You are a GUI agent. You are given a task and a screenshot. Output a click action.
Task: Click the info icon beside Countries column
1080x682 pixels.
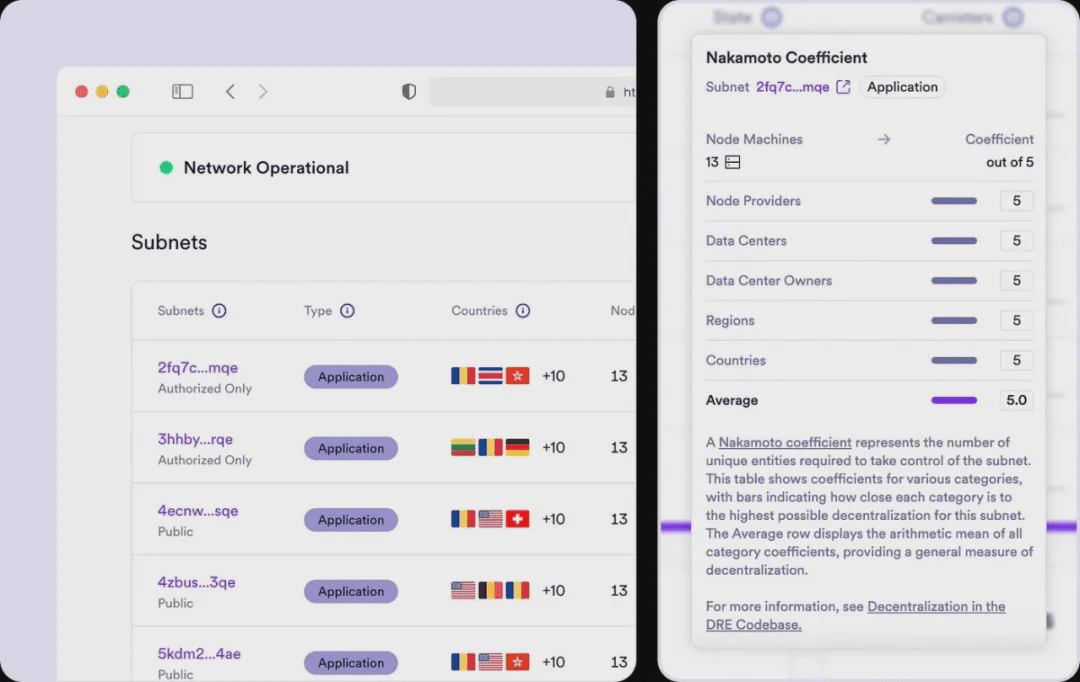(523, 311)
